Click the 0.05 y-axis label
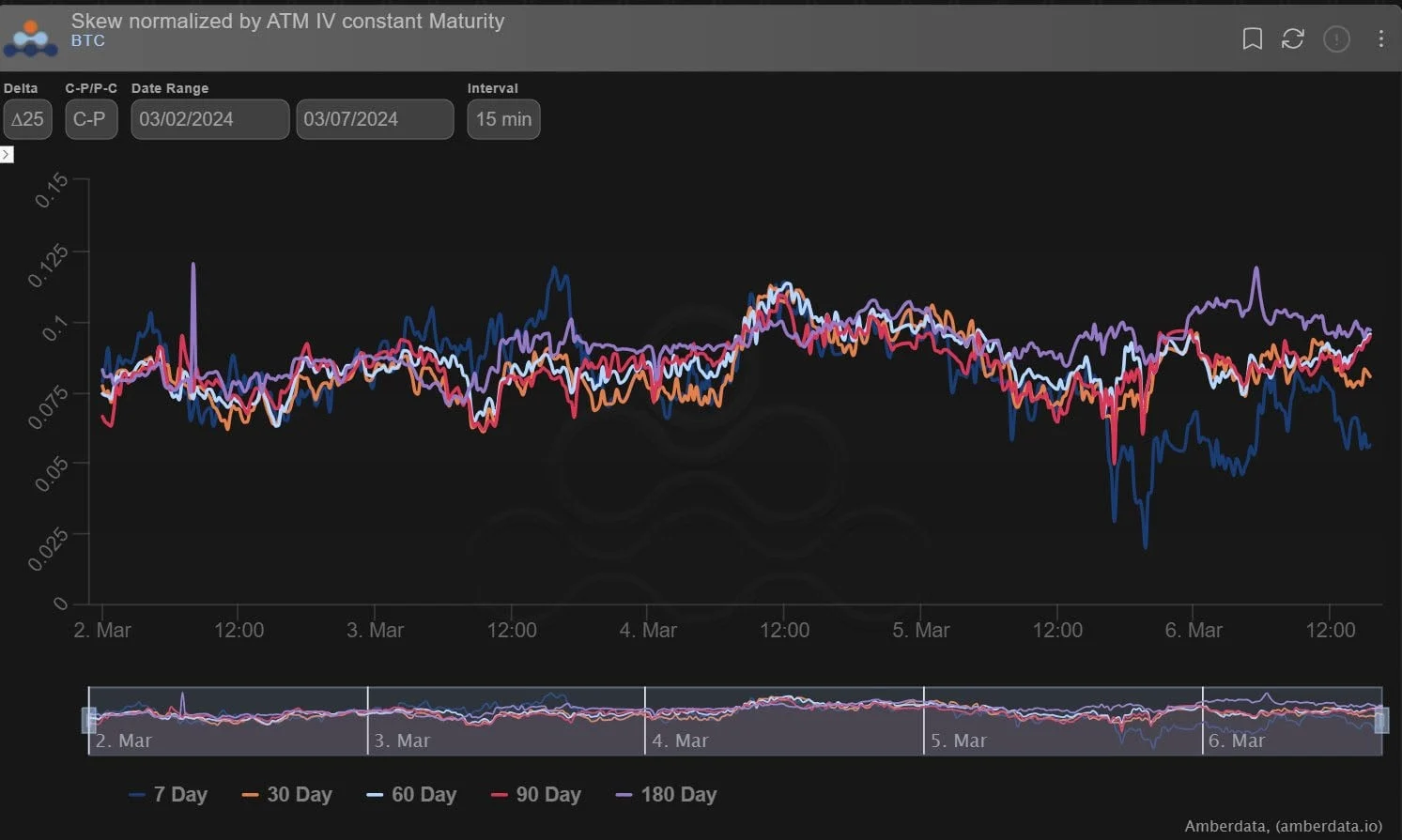 (x=51, y=474)
